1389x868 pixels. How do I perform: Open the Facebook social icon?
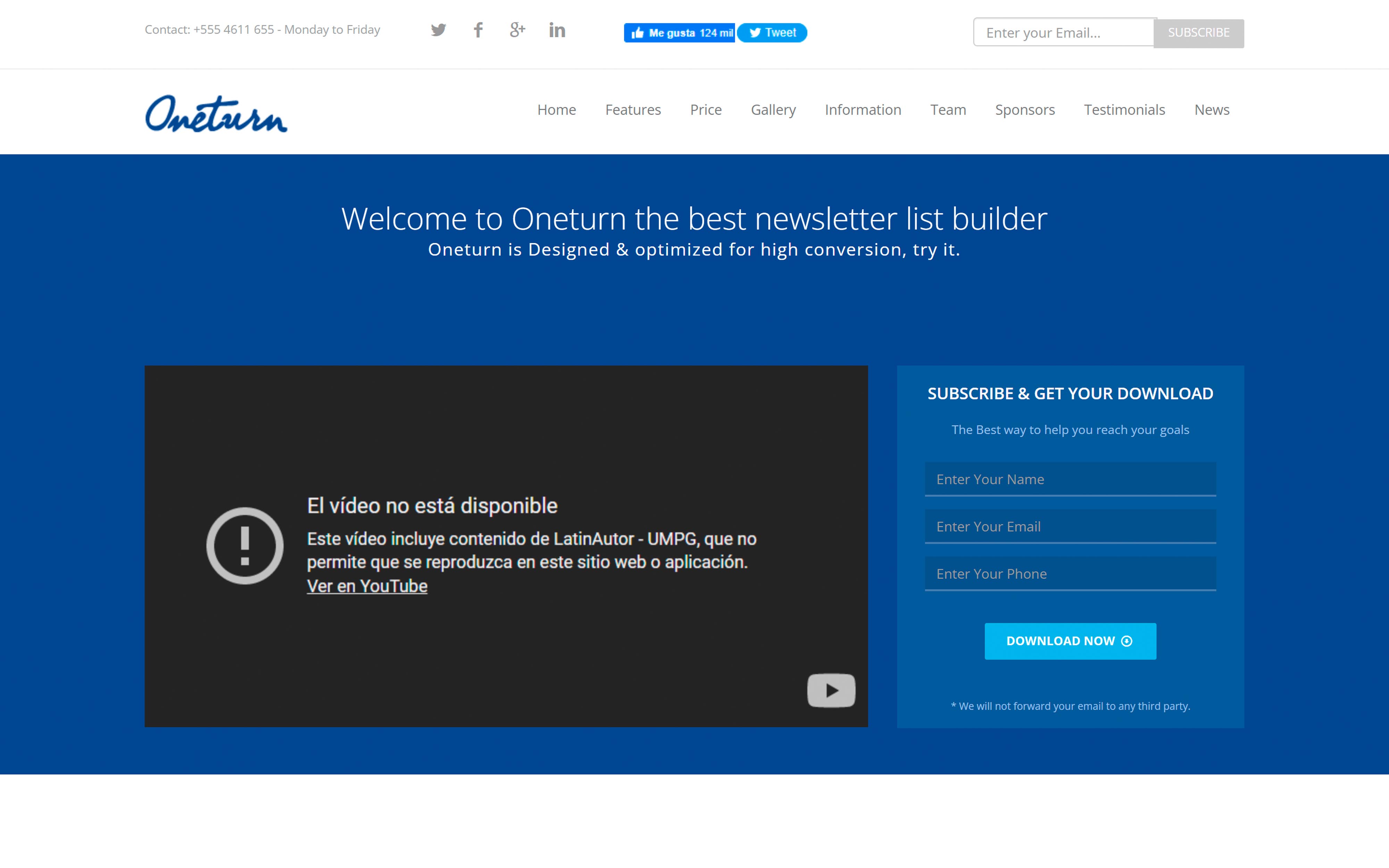tap(477, 30)
